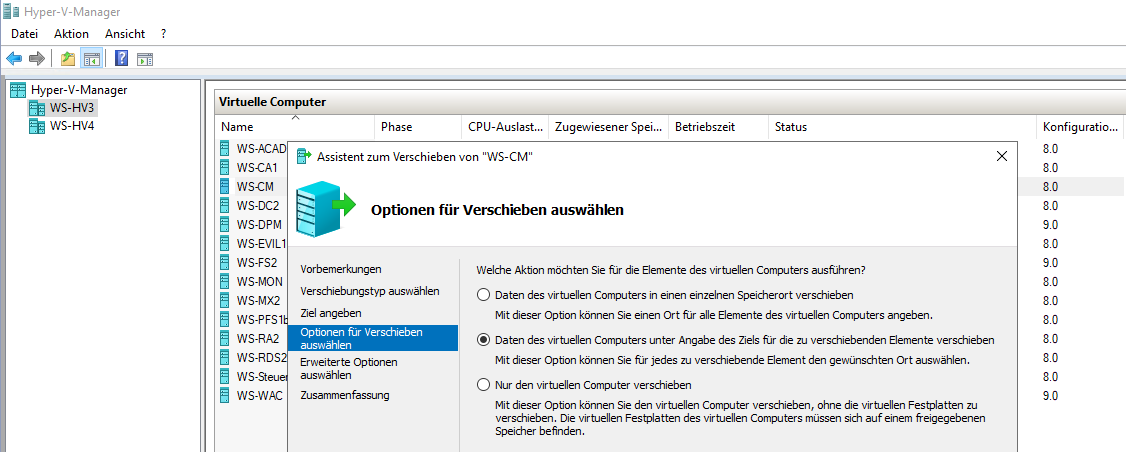Click the Back arrow toolbar icon
The height and width of the screenshot is (452, 1126).
tap(14, 58)
